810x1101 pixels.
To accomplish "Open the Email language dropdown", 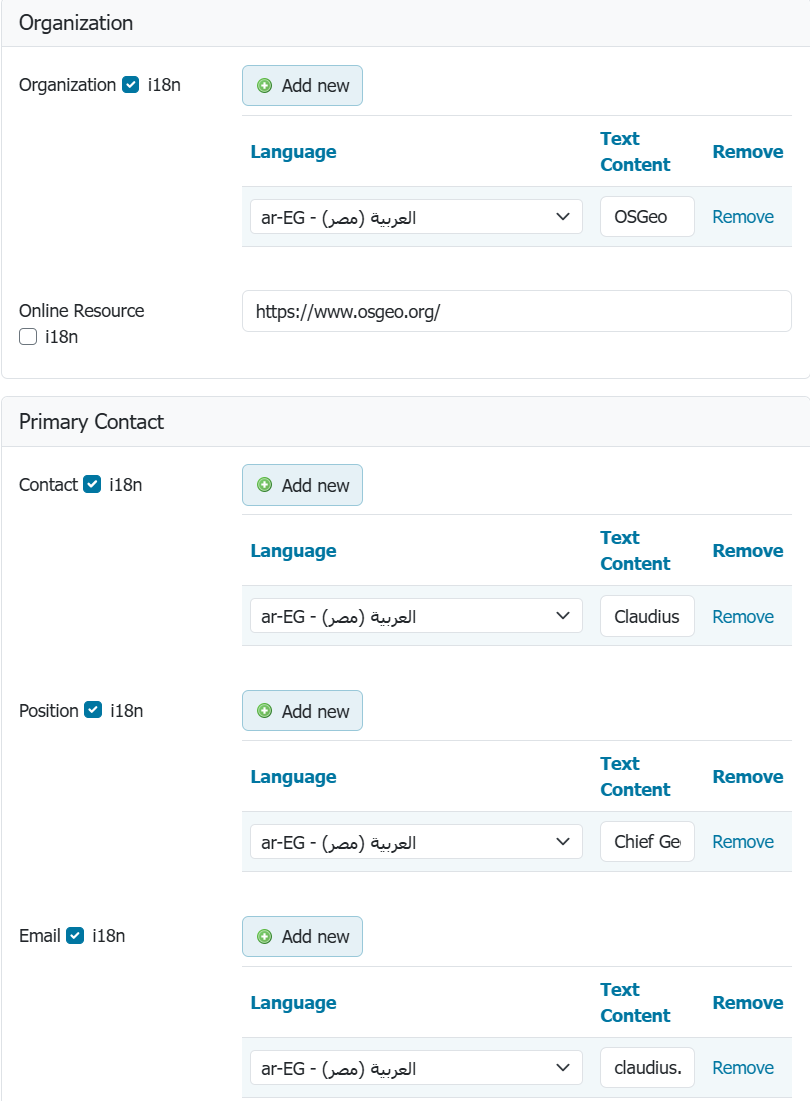I will 415,1068.
